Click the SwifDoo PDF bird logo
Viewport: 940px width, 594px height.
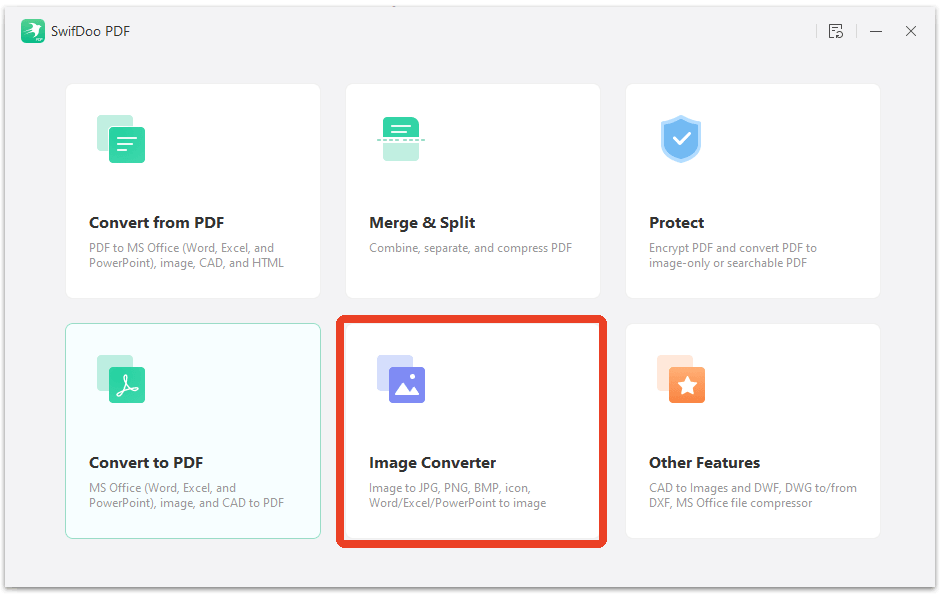(32, 31)
